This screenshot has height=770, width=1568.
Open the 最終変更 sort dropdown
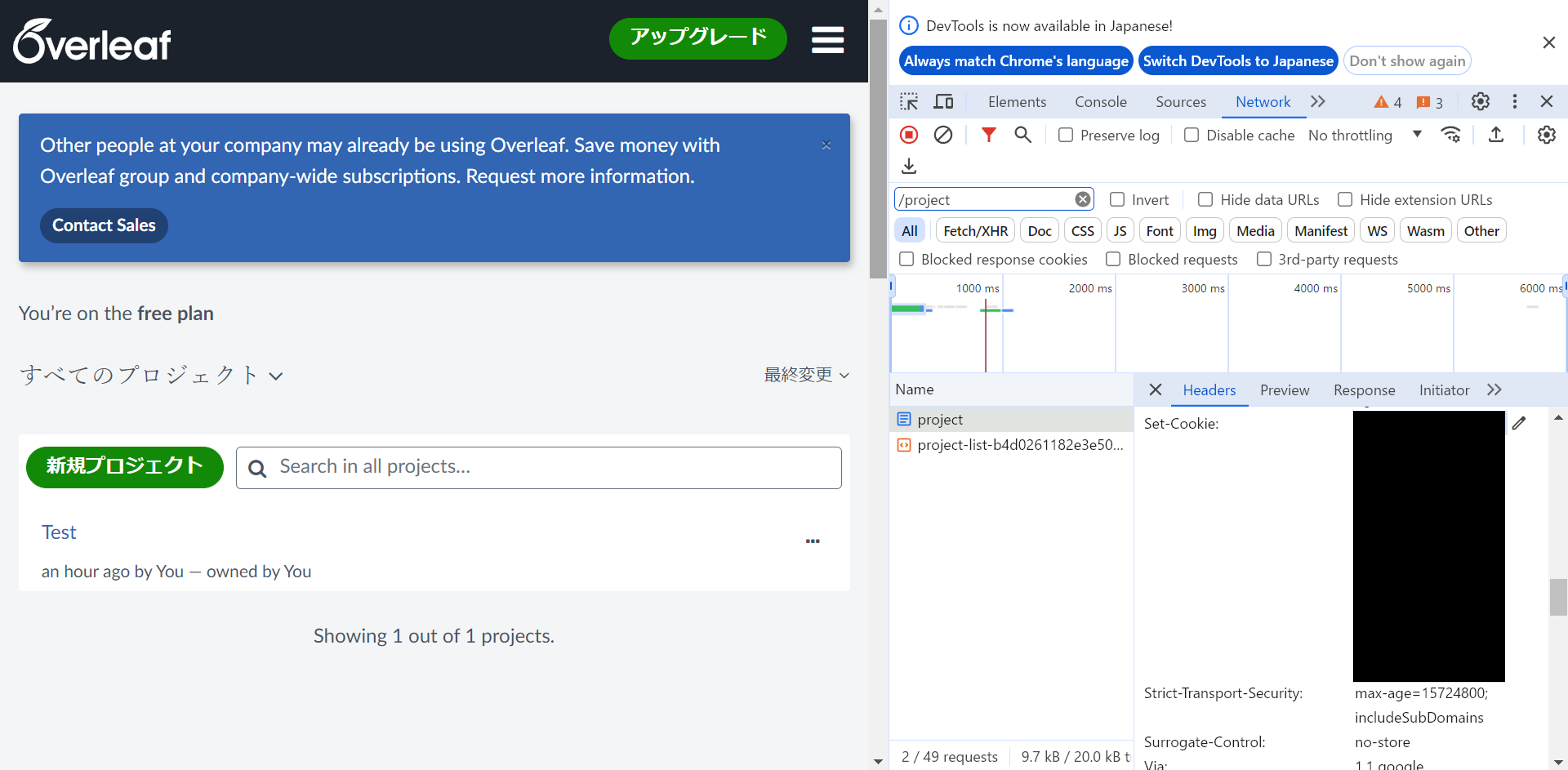point(806,375)
